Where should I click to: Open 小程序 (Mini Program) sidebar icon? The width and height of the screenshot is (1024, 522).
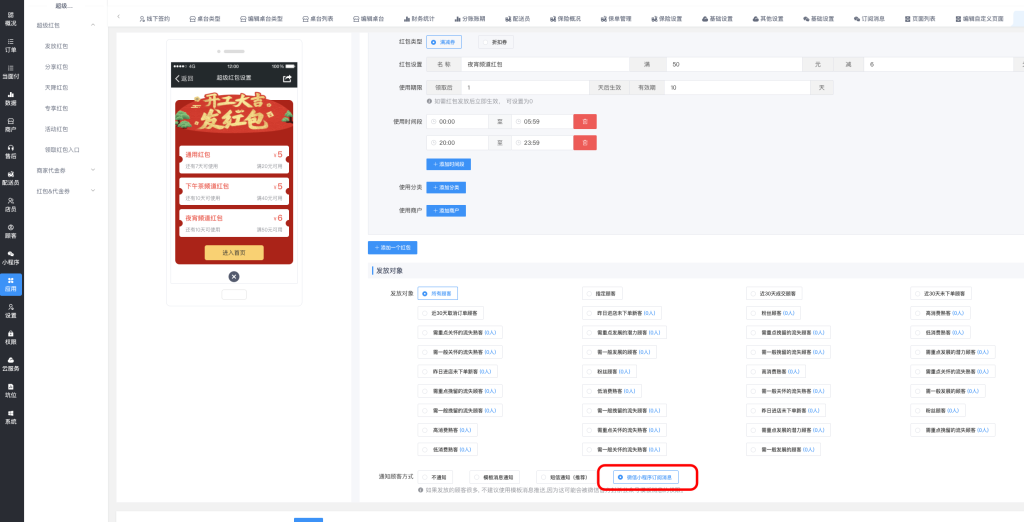[10, 257]
